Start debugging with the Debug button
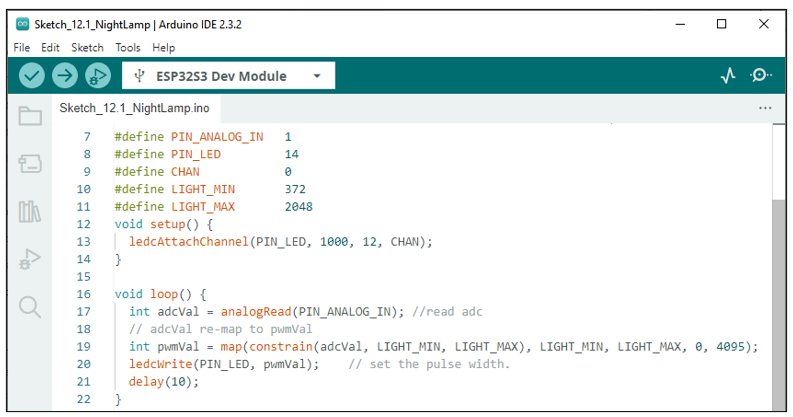Screen dimensions: 793x417 (98, 76)
